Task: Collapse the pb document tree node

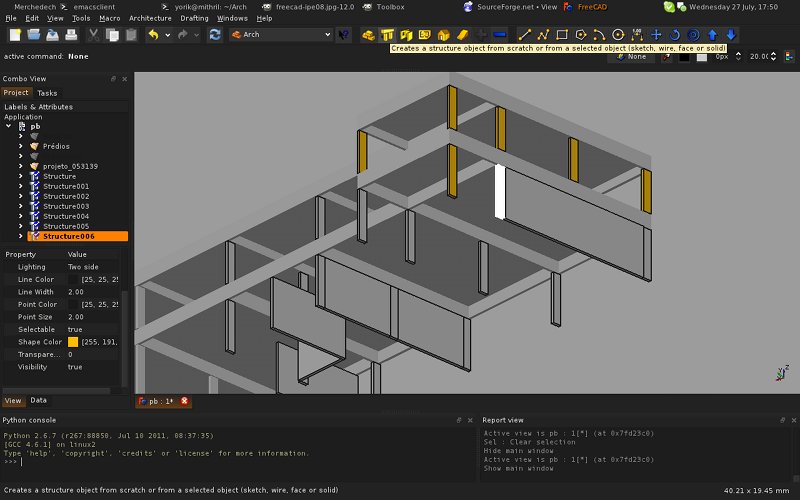Action: pos(9,126)
